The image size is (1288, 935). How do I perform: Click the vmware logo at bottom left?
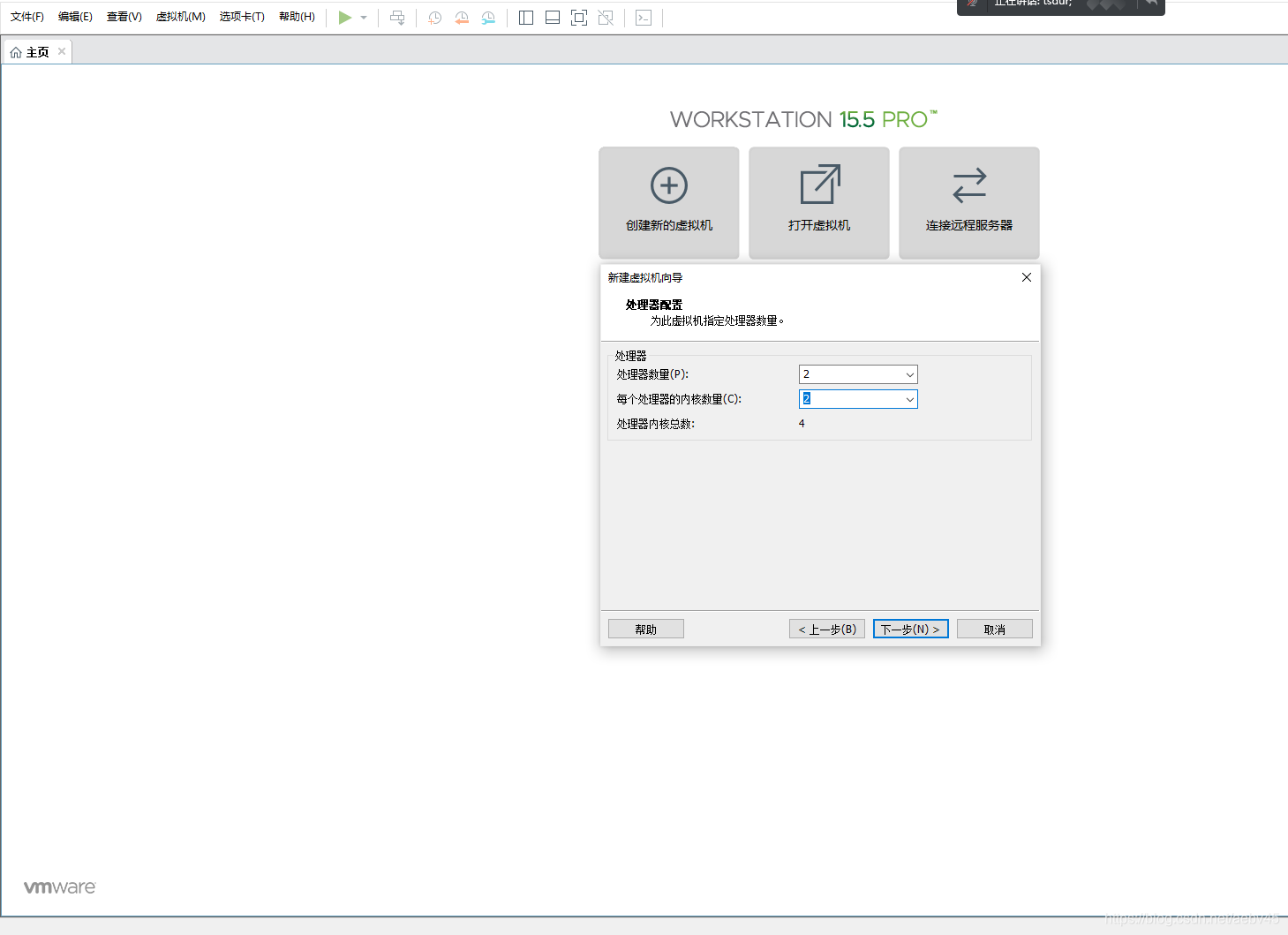pos(59,887)
